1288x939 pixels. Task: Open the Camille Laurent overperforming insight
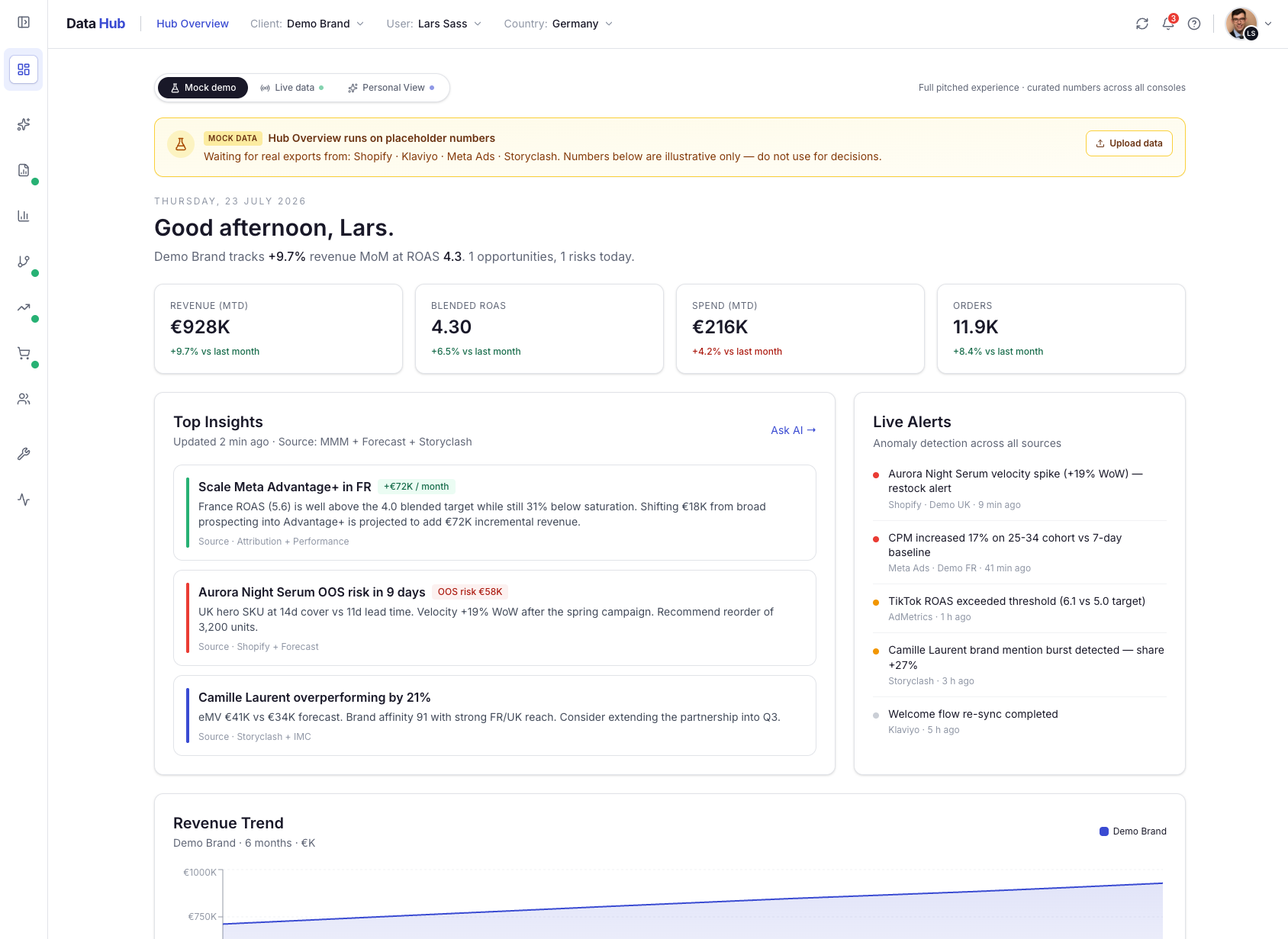pyautogui.click(x=494, y=716)
